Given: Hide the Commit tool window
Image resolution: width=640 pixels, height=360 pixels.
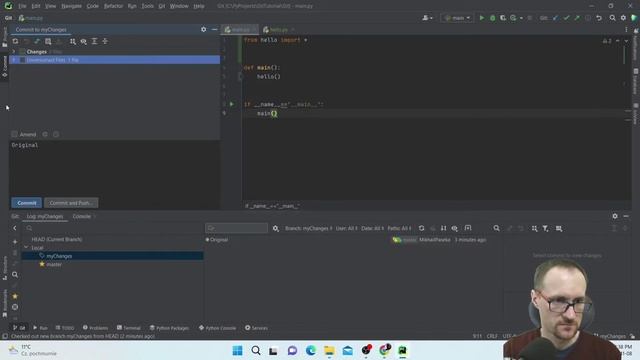Looking at the screenshot, I should point(214,29).
